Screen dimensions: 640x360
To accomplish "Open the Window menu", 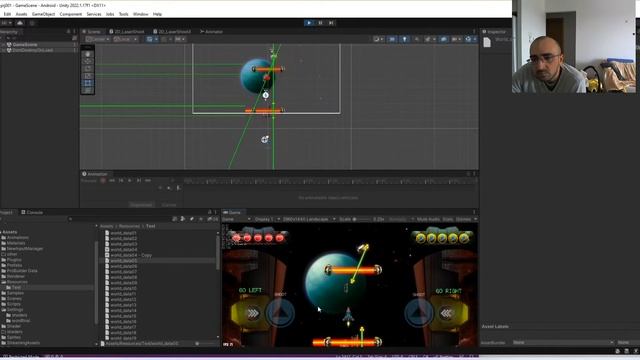I will [140, 14].
